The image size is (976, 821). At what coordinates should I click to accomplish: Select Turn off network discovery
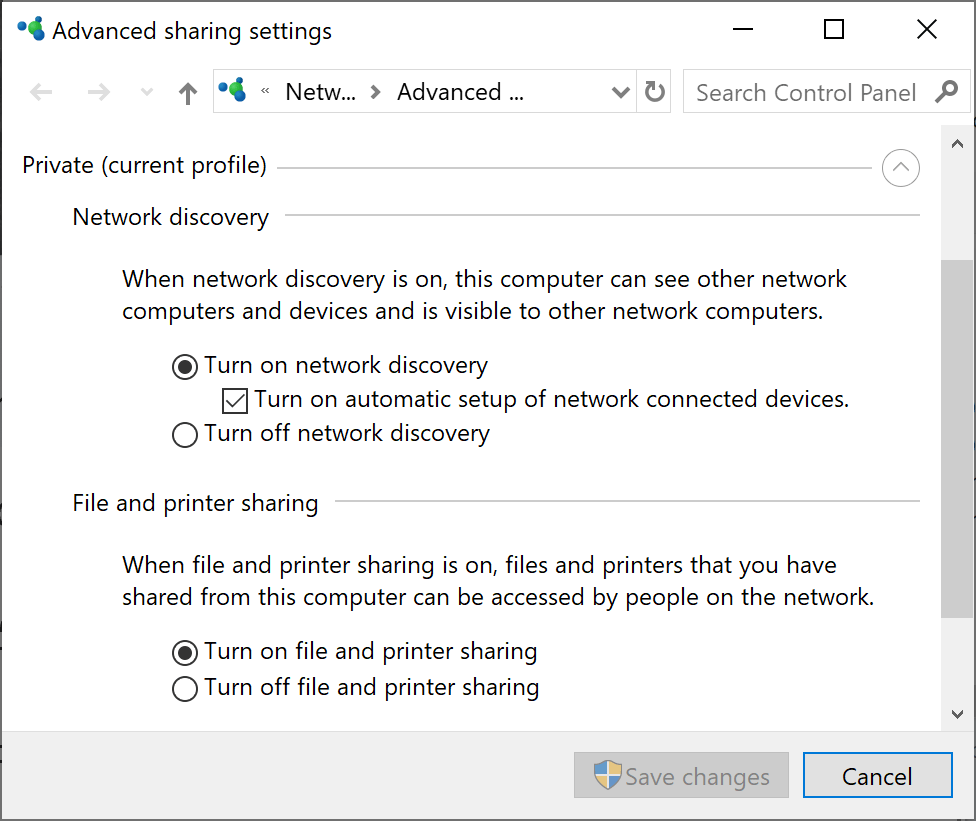point(184,434)
